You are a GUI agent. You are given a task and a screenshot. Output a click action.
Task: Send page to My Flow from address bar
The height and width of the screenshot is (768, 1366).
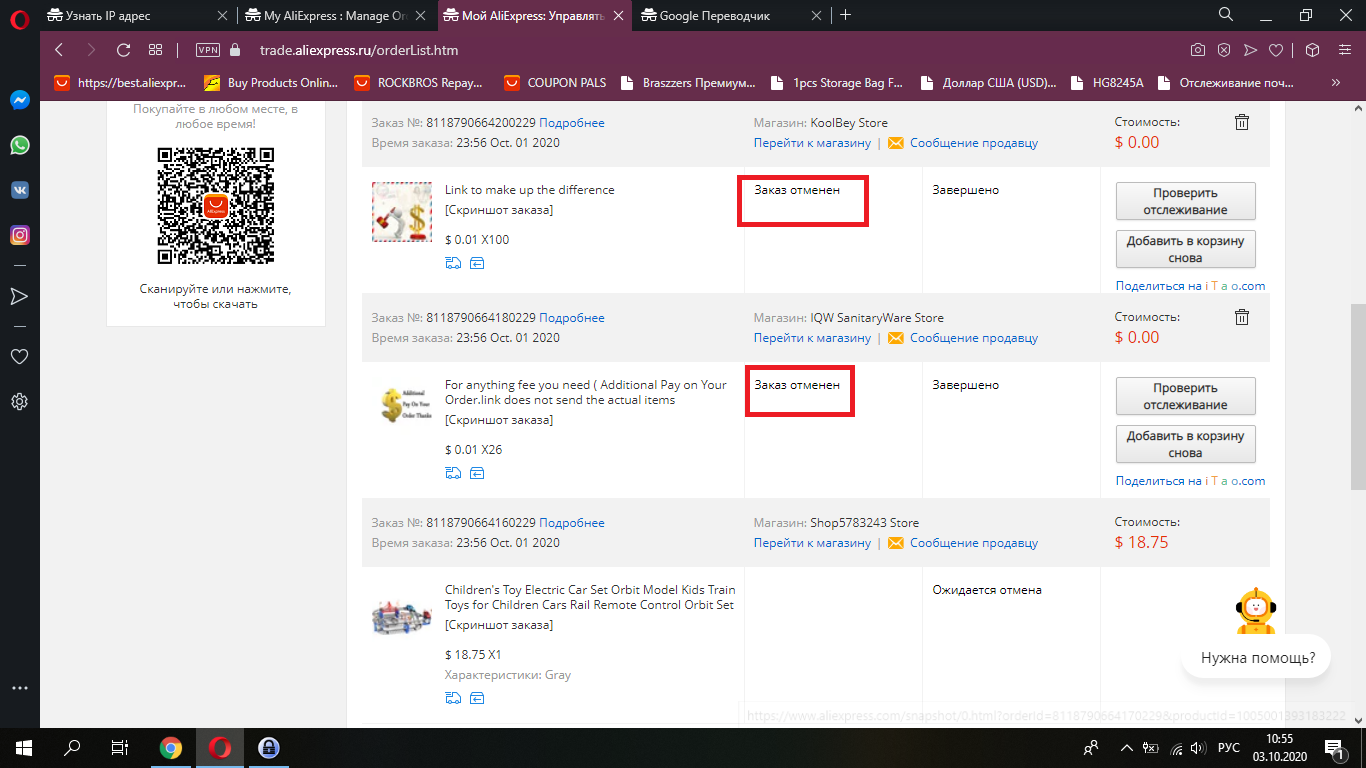(x=1250, y=50)
